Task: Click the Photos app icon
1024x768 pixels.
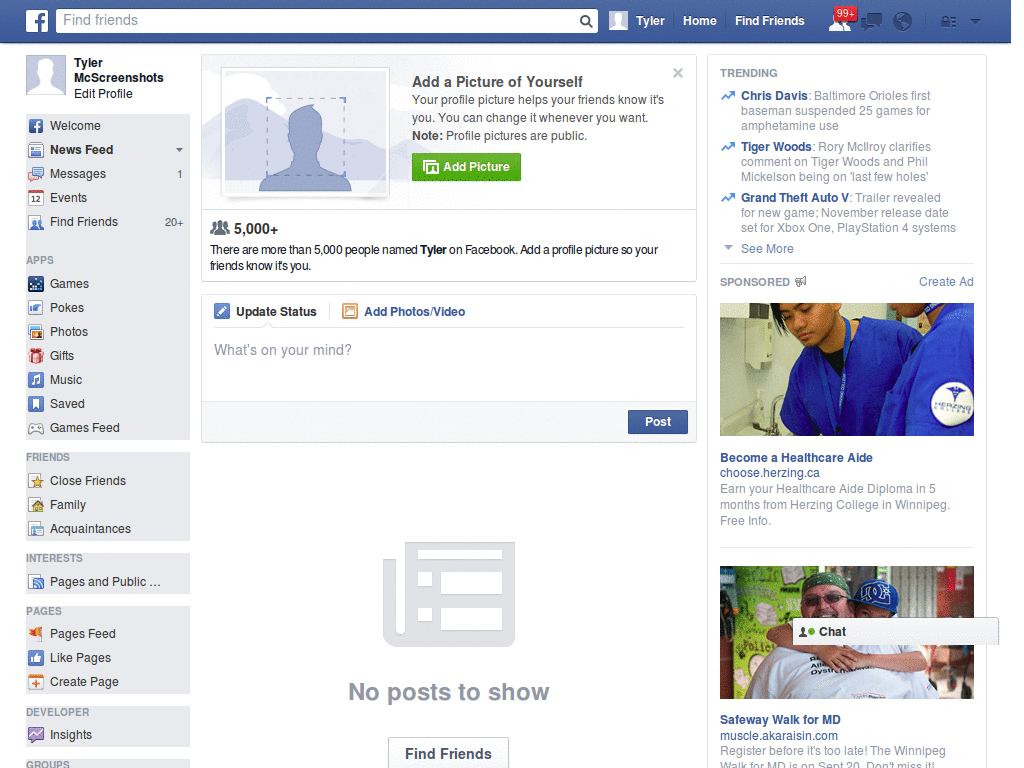Action: click(36, 332)
